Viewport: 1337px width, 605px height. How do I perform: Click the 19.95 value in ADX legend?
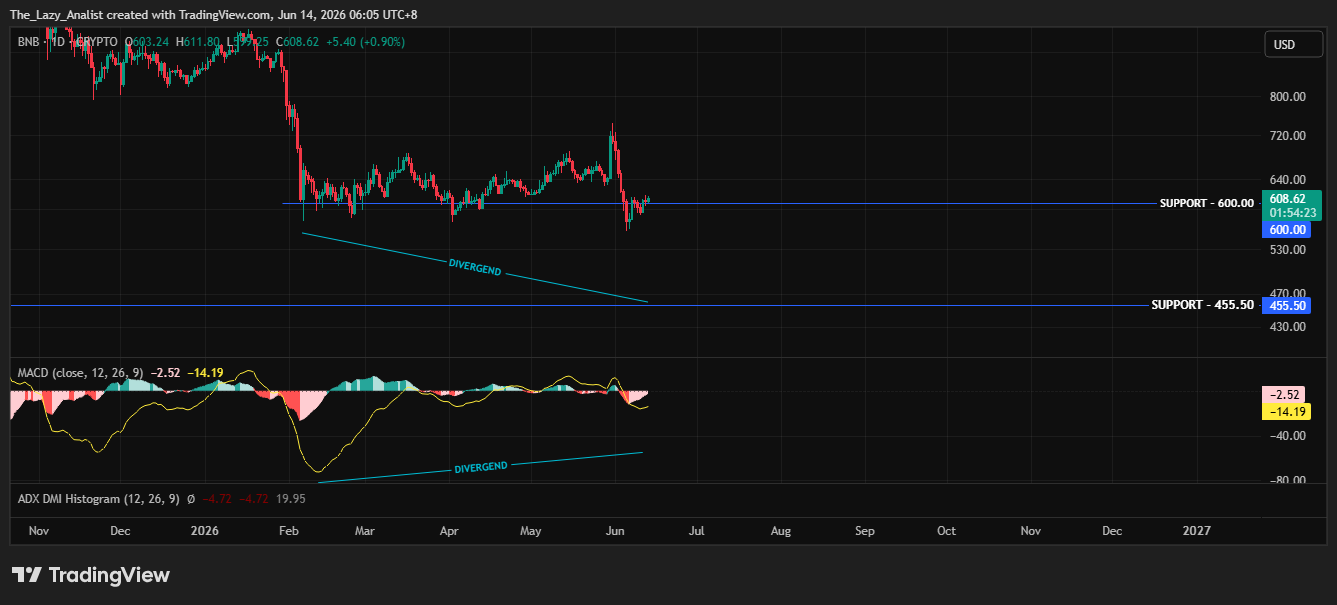(291, 498)
